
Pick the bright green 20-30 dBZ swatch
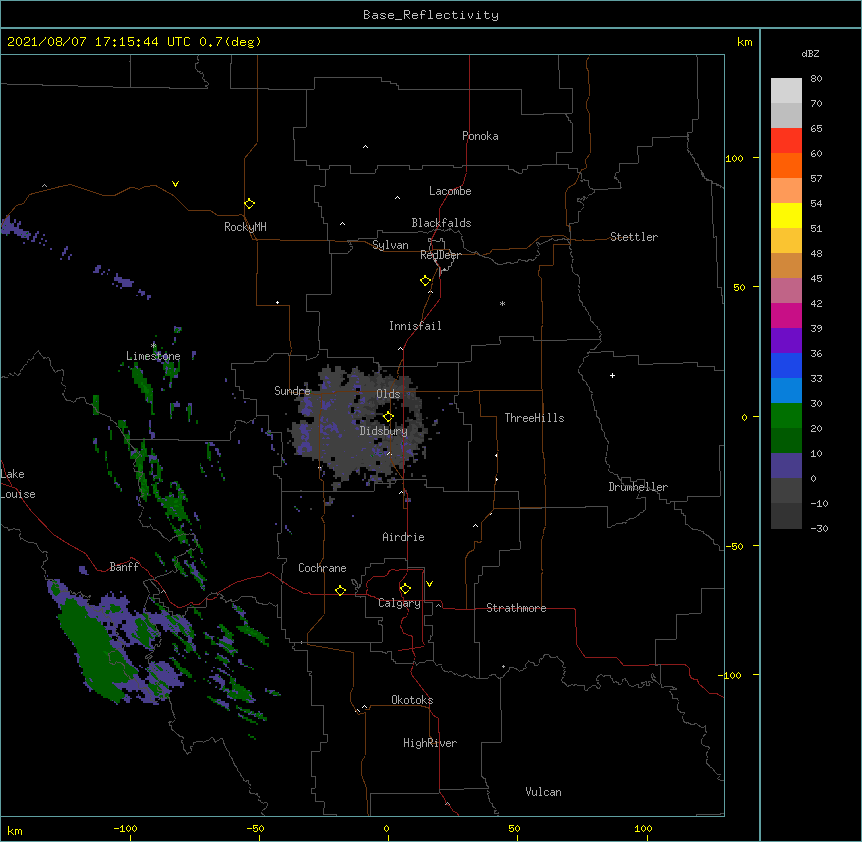786,416
